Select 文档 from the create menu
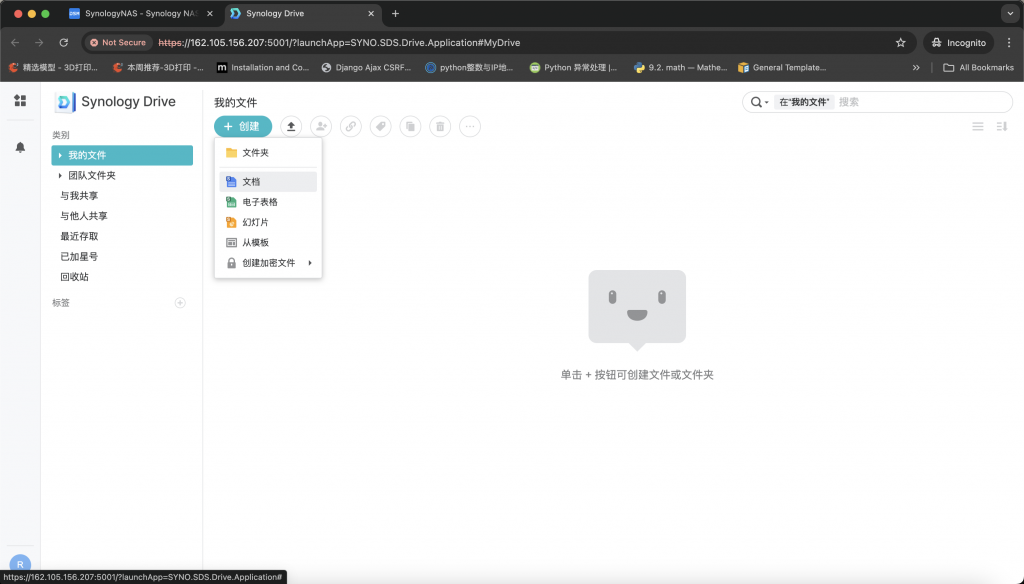Screen dimensions: 1024x584 click(x=251, y=182)
